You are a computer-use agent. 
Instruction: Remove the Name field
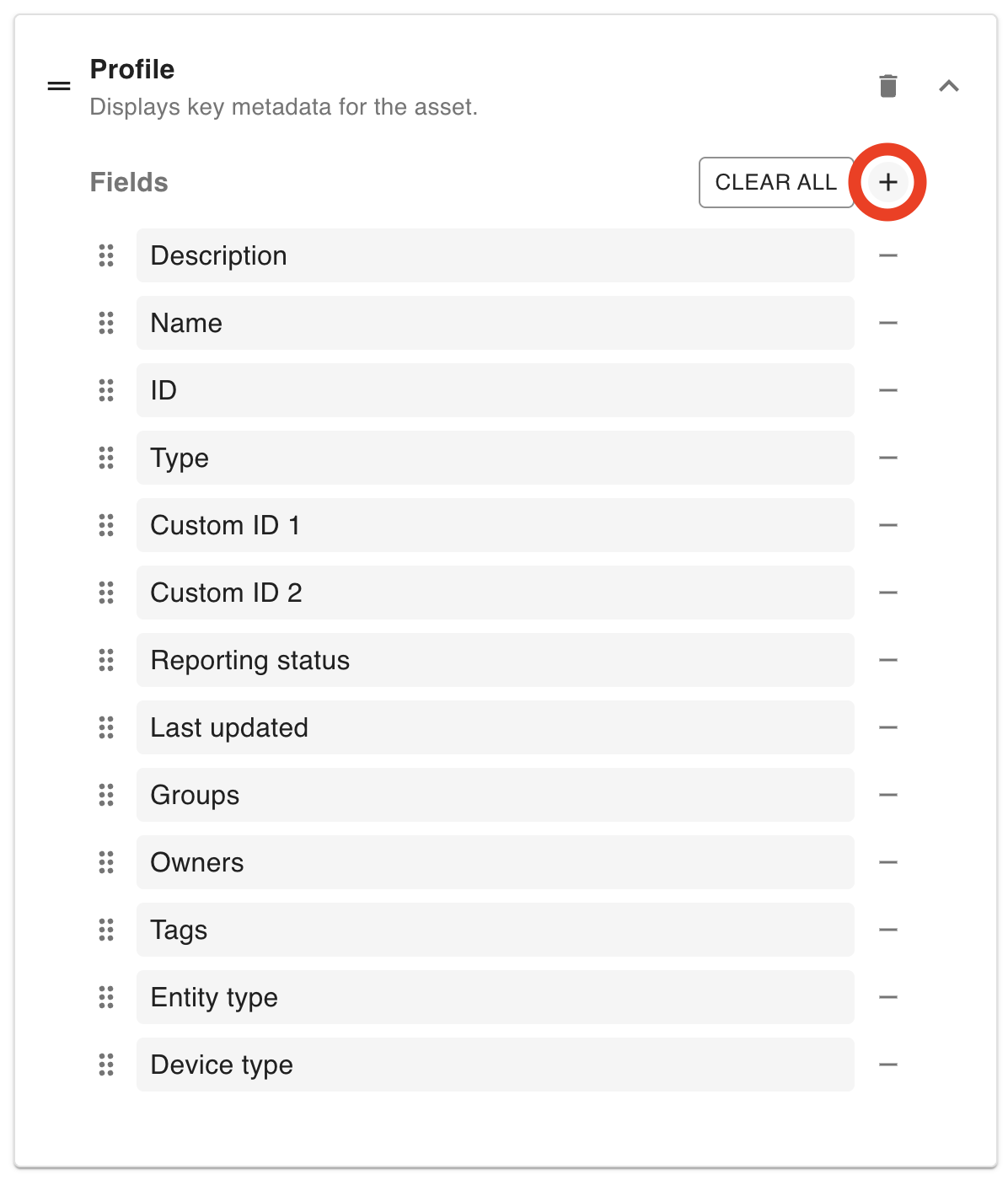[x=887, y=323]
